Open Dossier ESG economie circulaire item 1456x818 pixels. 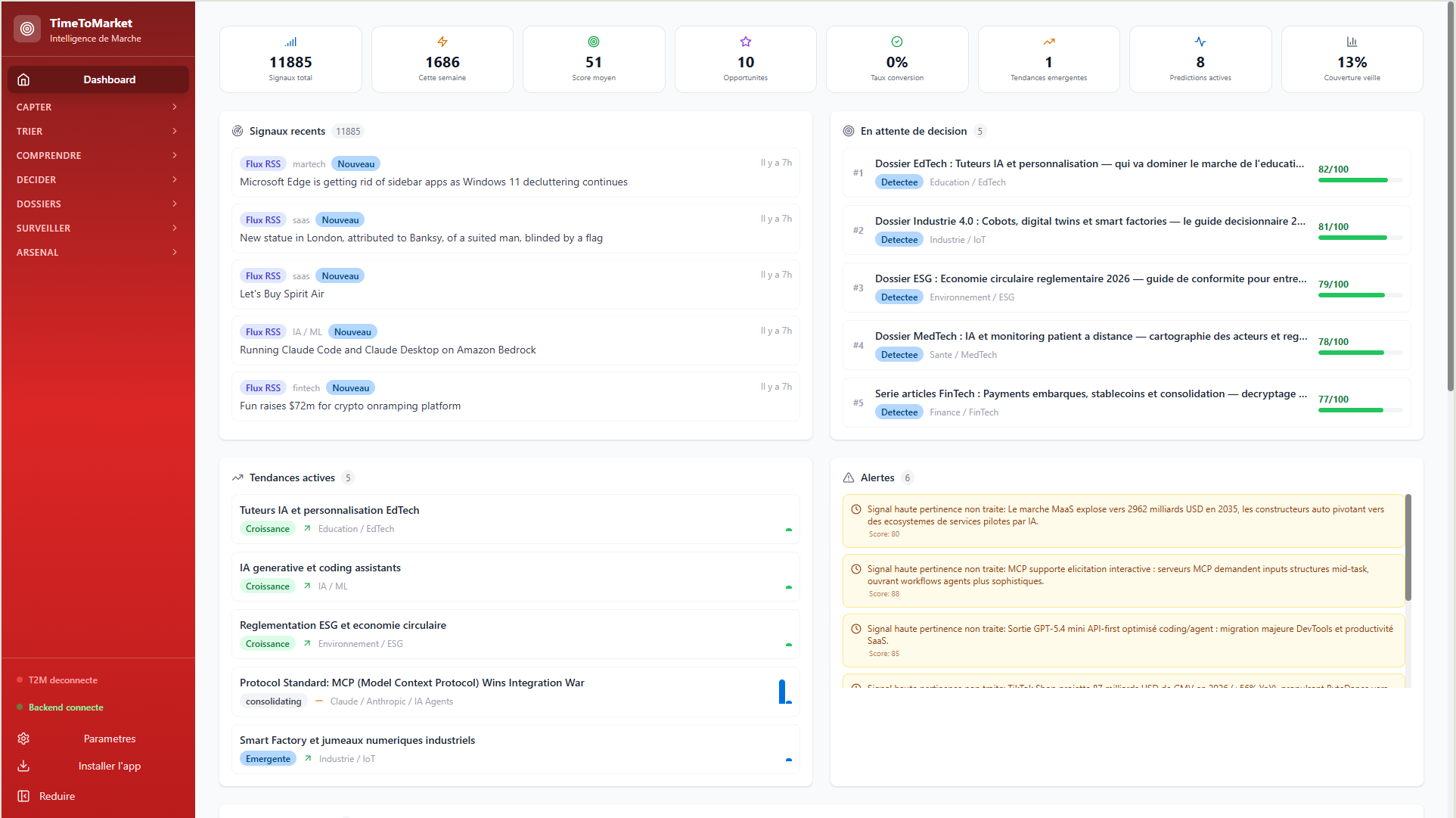point(1127,288)
